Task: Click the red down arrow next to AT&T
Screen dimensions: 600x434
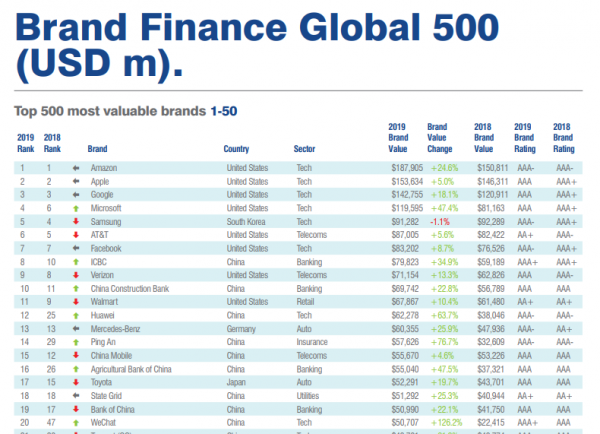Action: pyautogui.click(x=76, y=235)
